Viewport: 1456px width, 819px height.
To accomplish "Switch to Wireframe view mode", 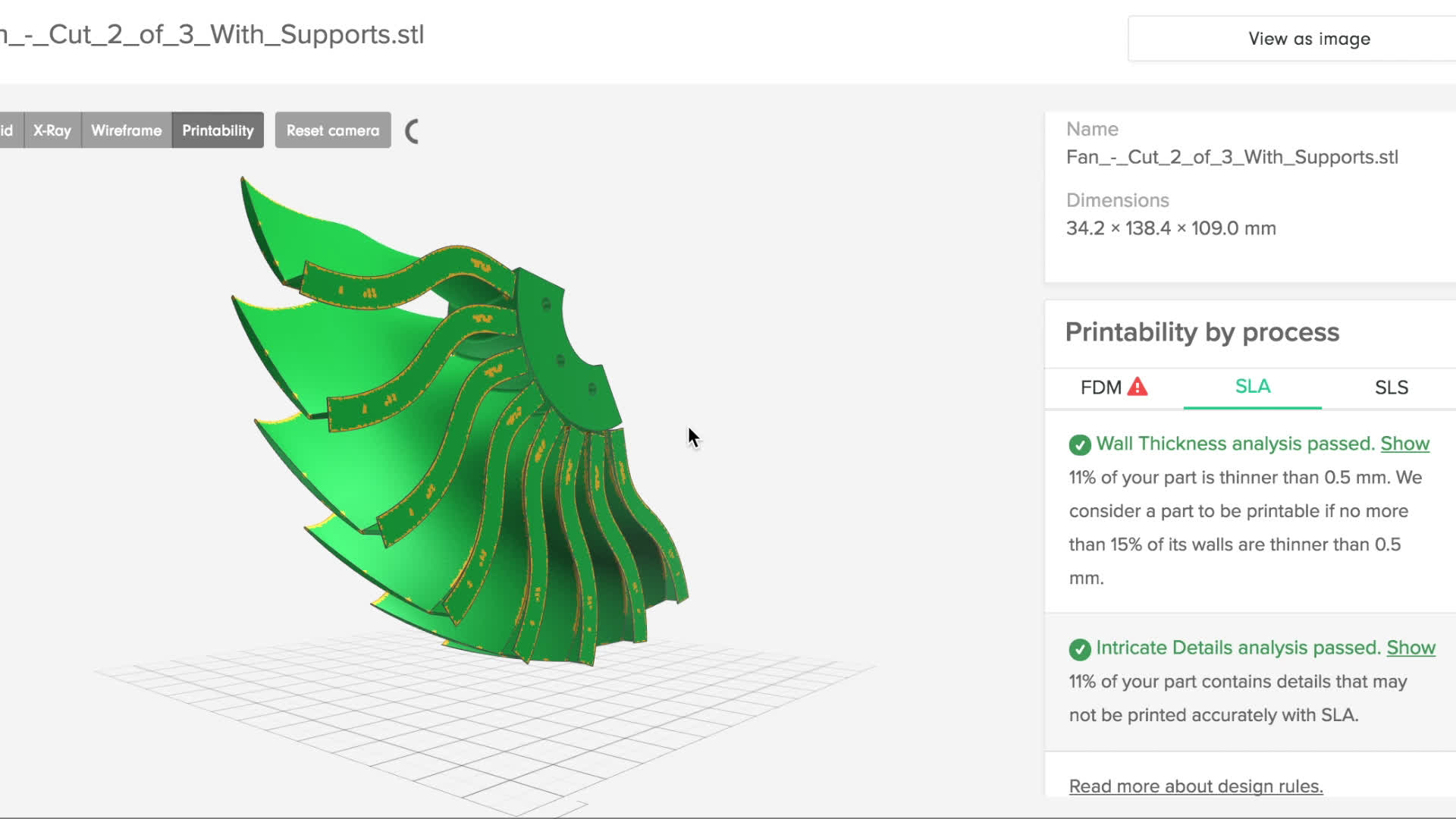I will [126, 130].
